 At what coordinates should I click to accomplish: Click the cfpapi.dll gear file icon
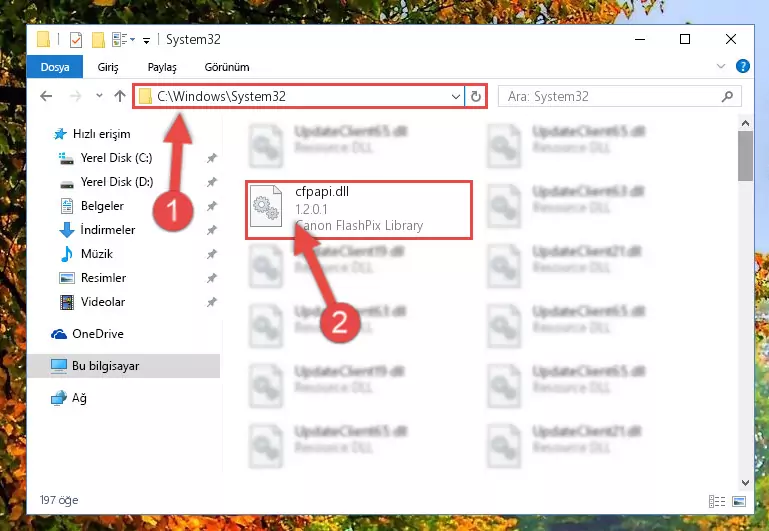266,206
